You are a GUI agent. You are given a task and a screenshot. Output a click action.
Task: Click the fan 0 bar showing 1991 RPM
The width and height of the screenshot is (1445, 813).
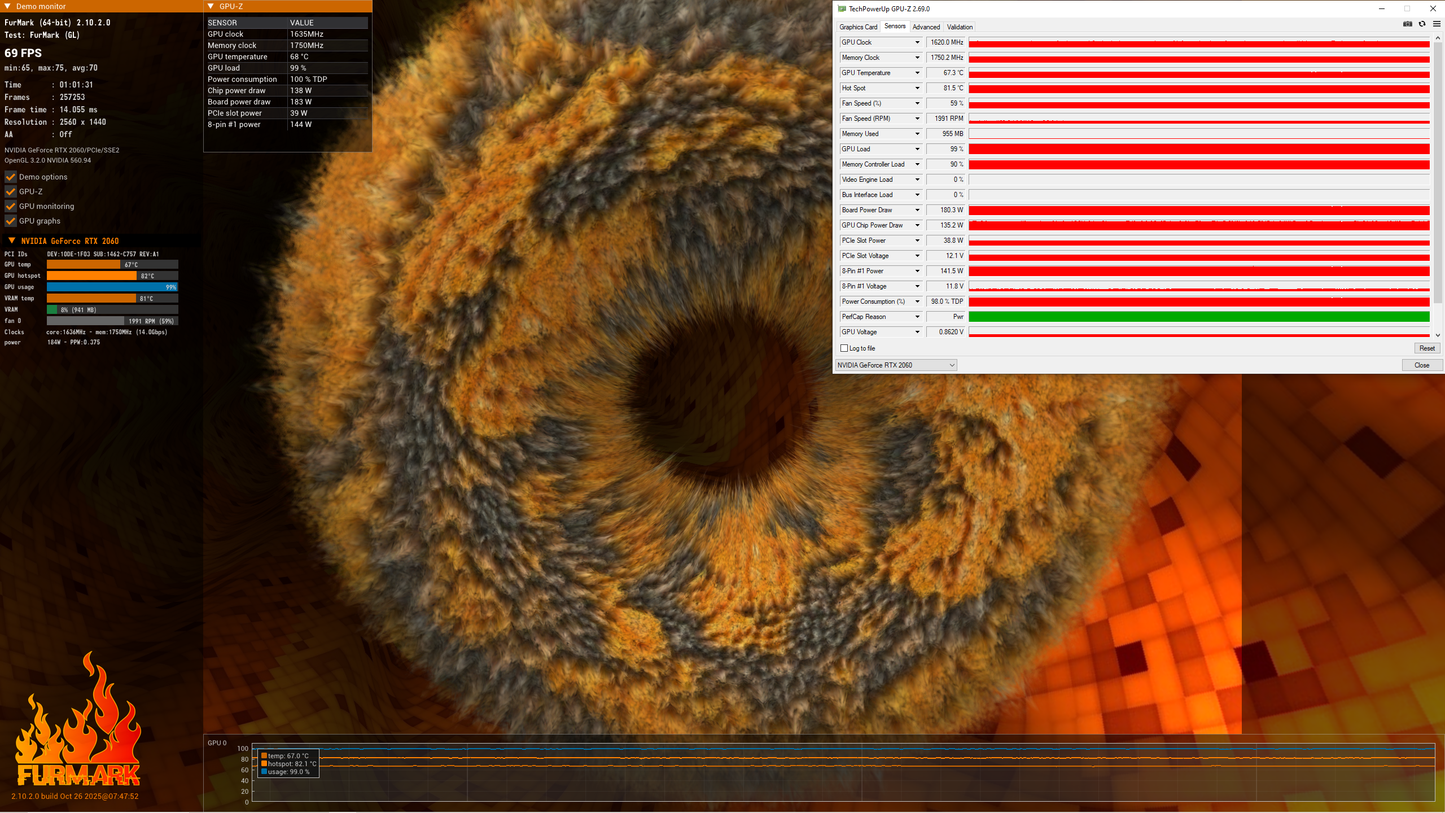(113, 321)
